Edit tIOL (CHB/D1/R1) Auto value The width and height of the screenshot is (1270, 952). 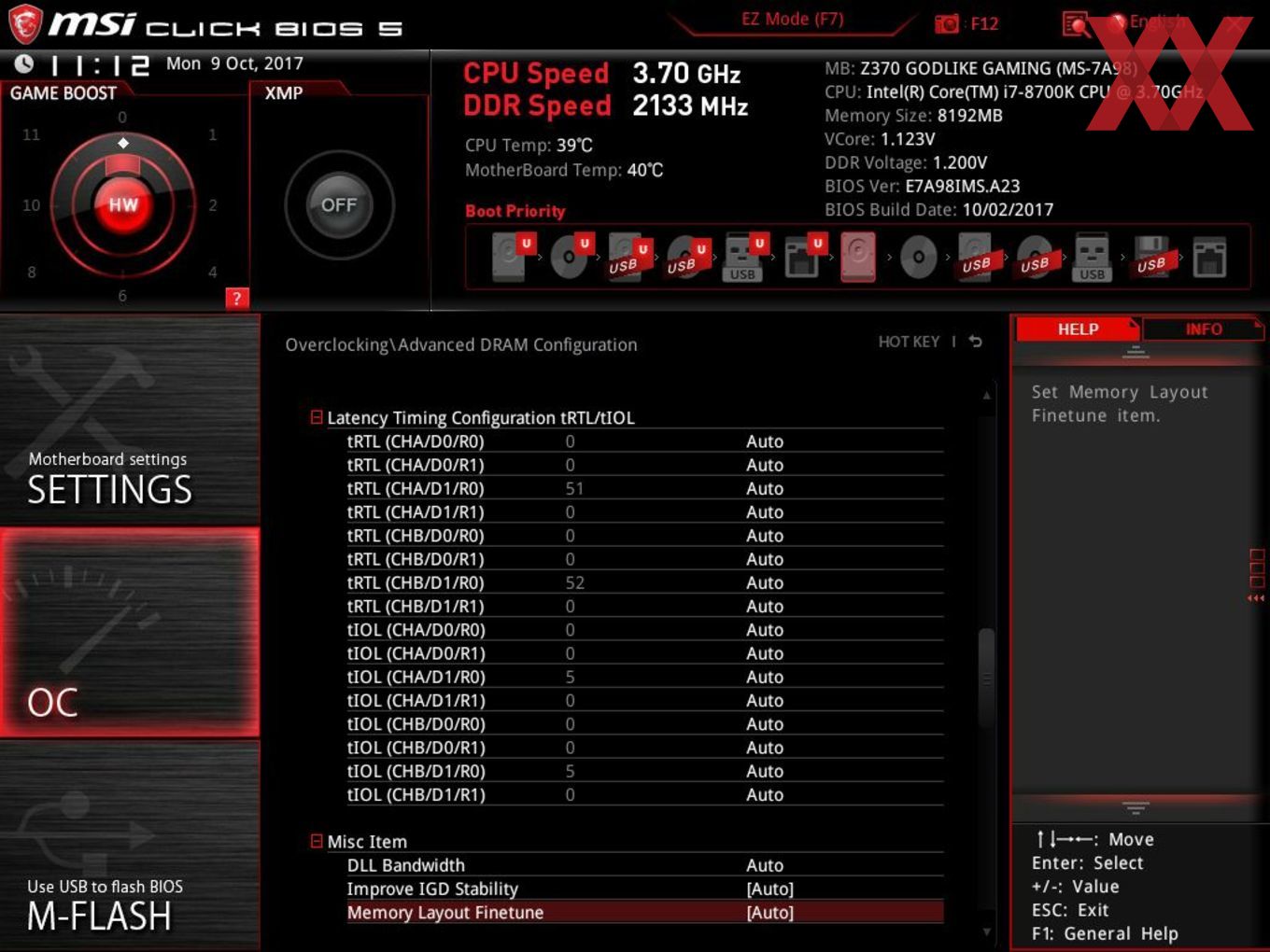(765, 795)
